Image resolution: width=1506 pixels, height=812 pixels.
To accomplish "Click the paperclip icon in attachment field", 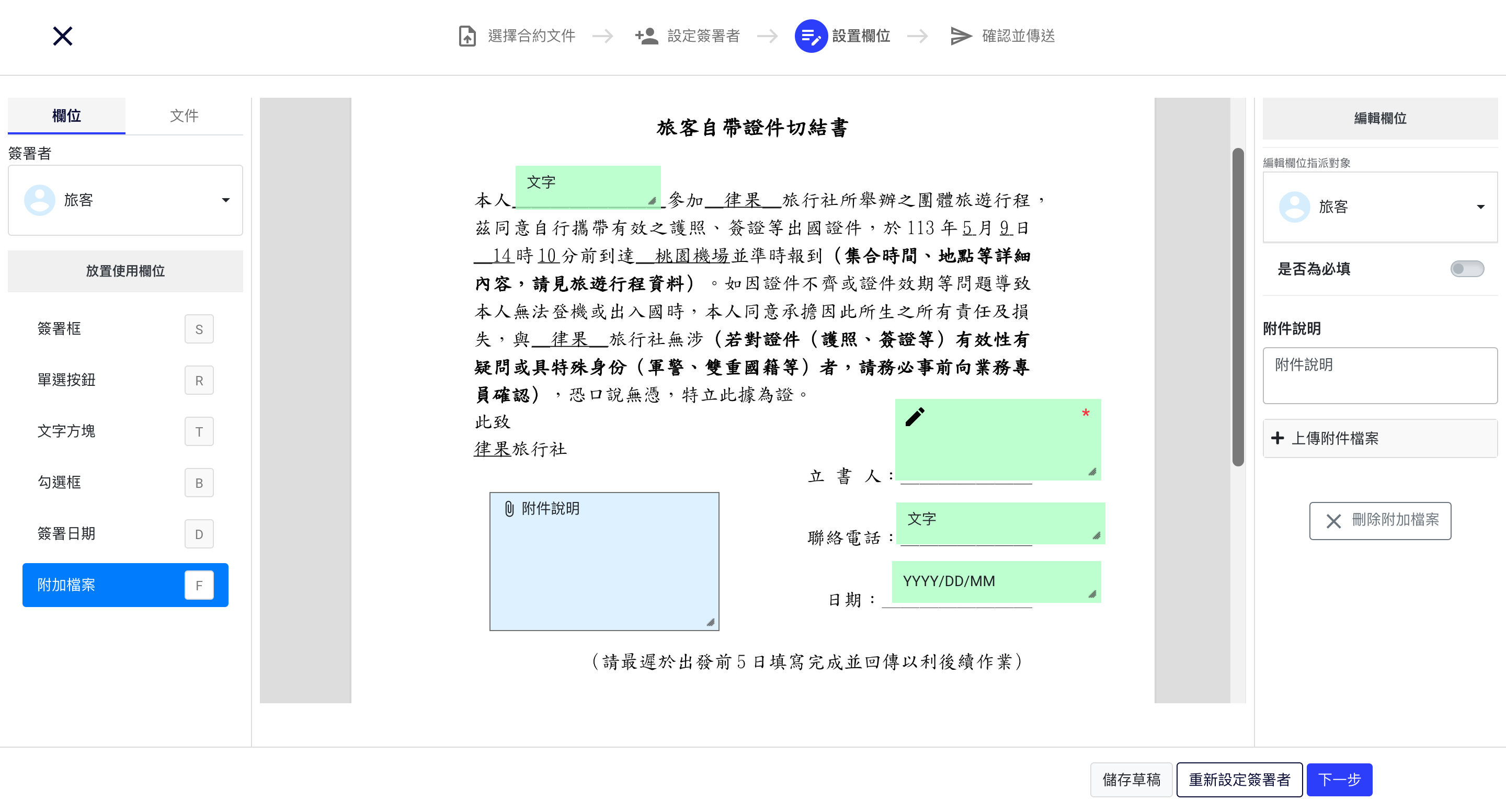I will coord(509,509).
